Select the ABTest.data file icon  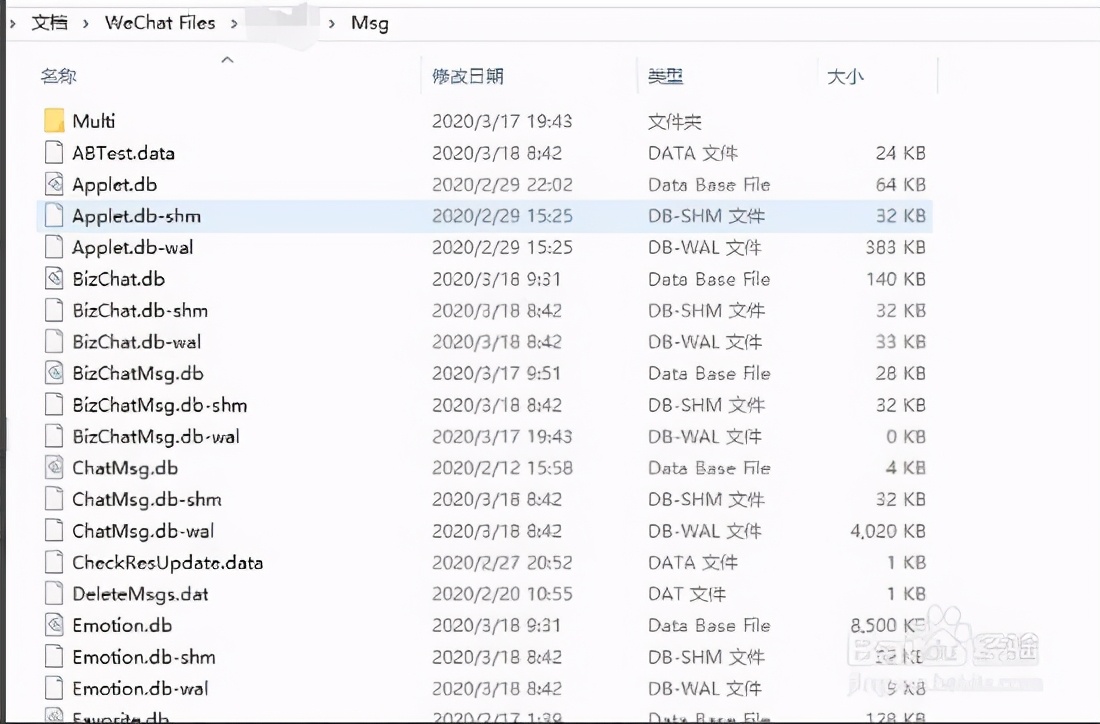54,152
